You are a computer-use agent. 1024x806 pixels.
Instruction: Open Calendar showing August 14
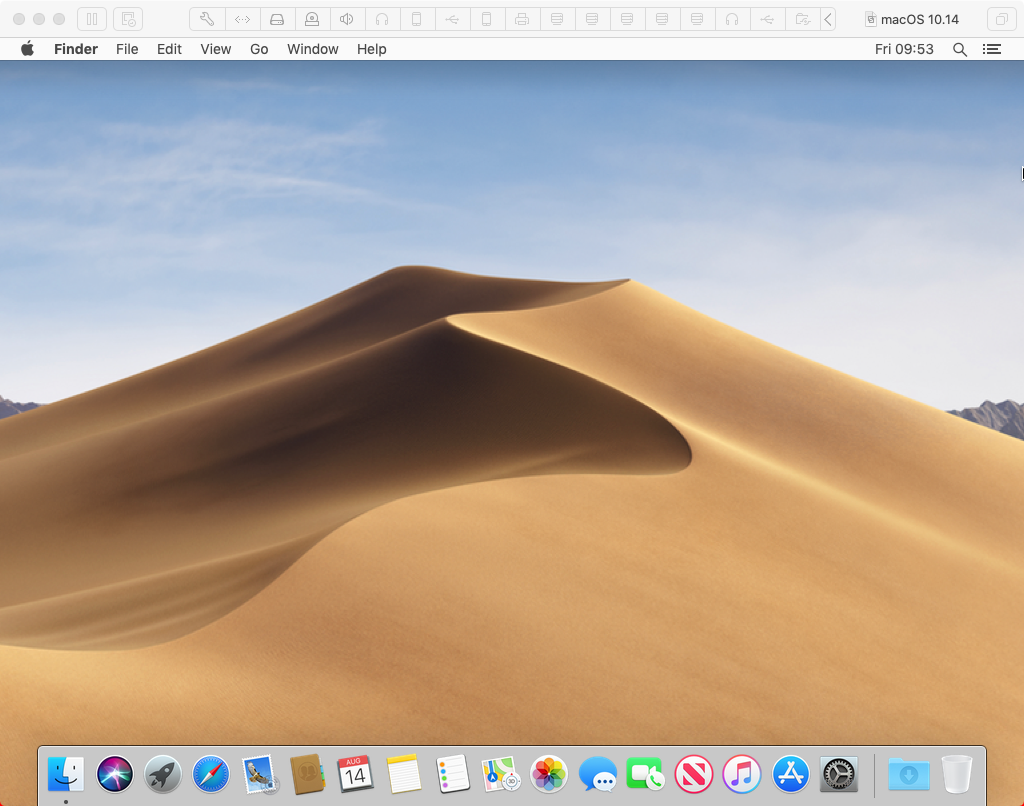click(x=354, y=774)
